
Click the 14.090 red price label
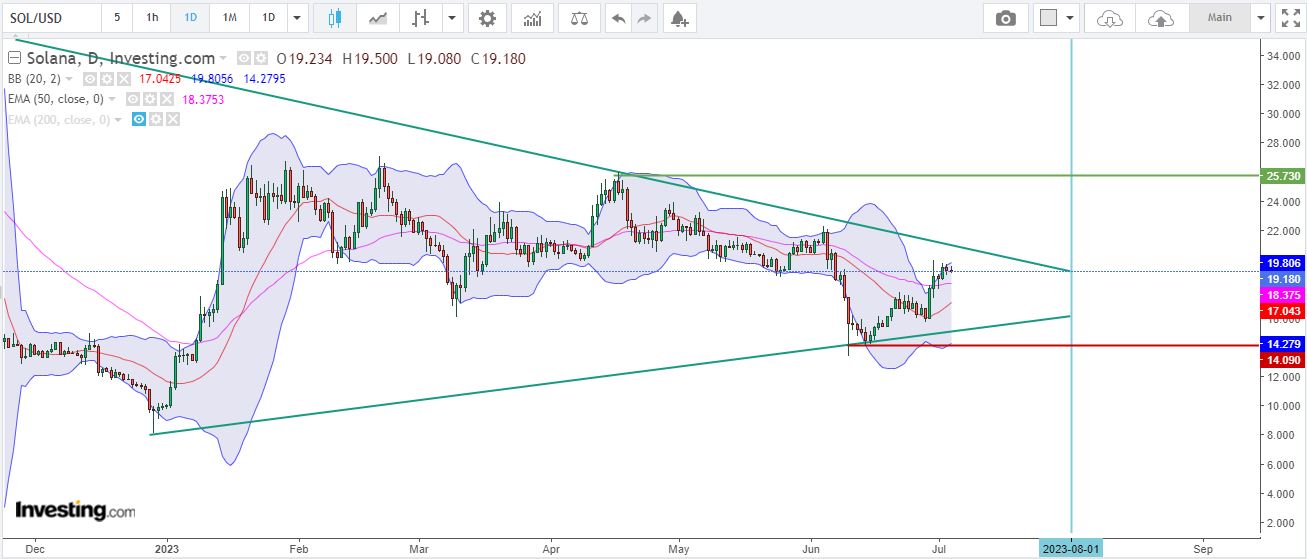[x=1283, y=360]
